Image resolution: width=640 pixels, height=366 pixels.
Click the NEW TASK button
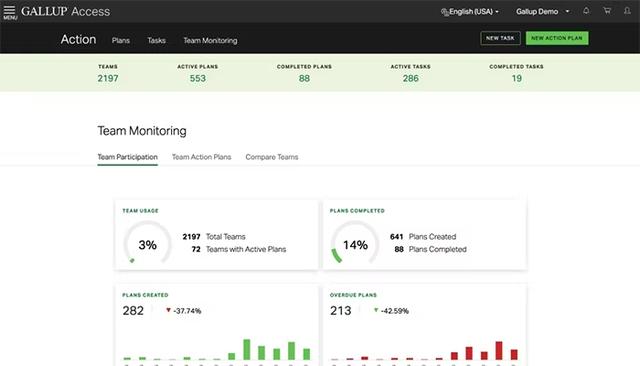pyautogui.click(x=500, y=38)
